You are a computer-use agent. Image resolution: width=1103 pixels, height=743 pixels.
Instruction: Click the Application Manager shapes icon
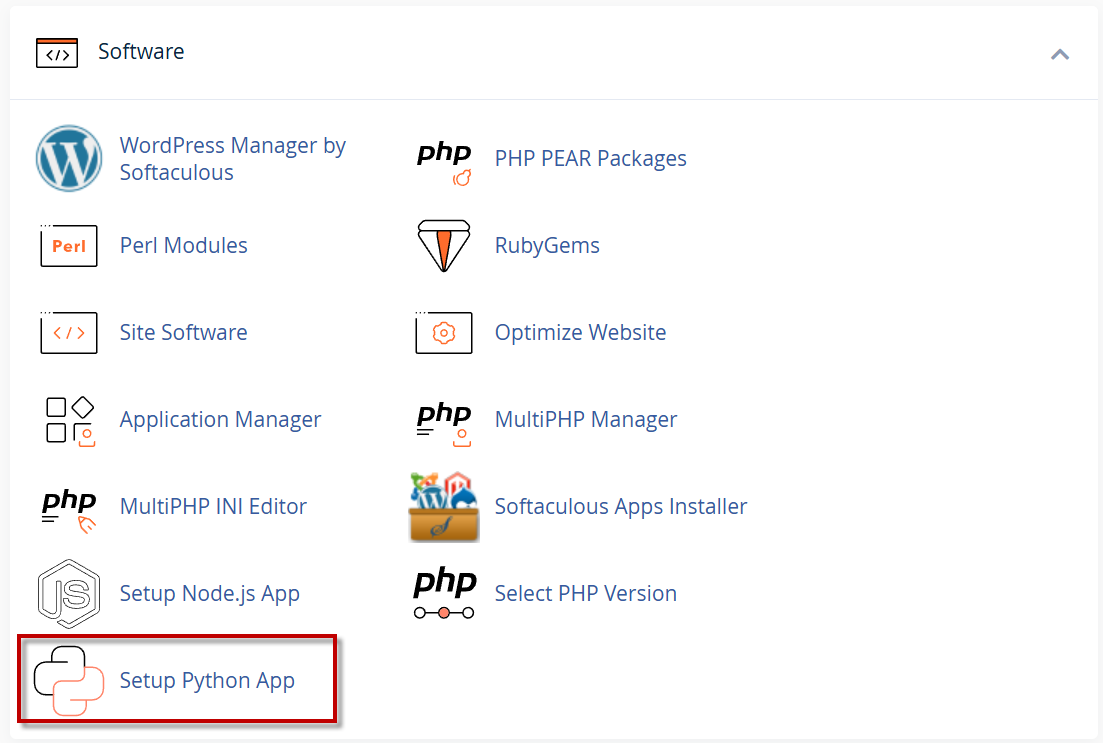pyautogui.click(x=70, y=420)
